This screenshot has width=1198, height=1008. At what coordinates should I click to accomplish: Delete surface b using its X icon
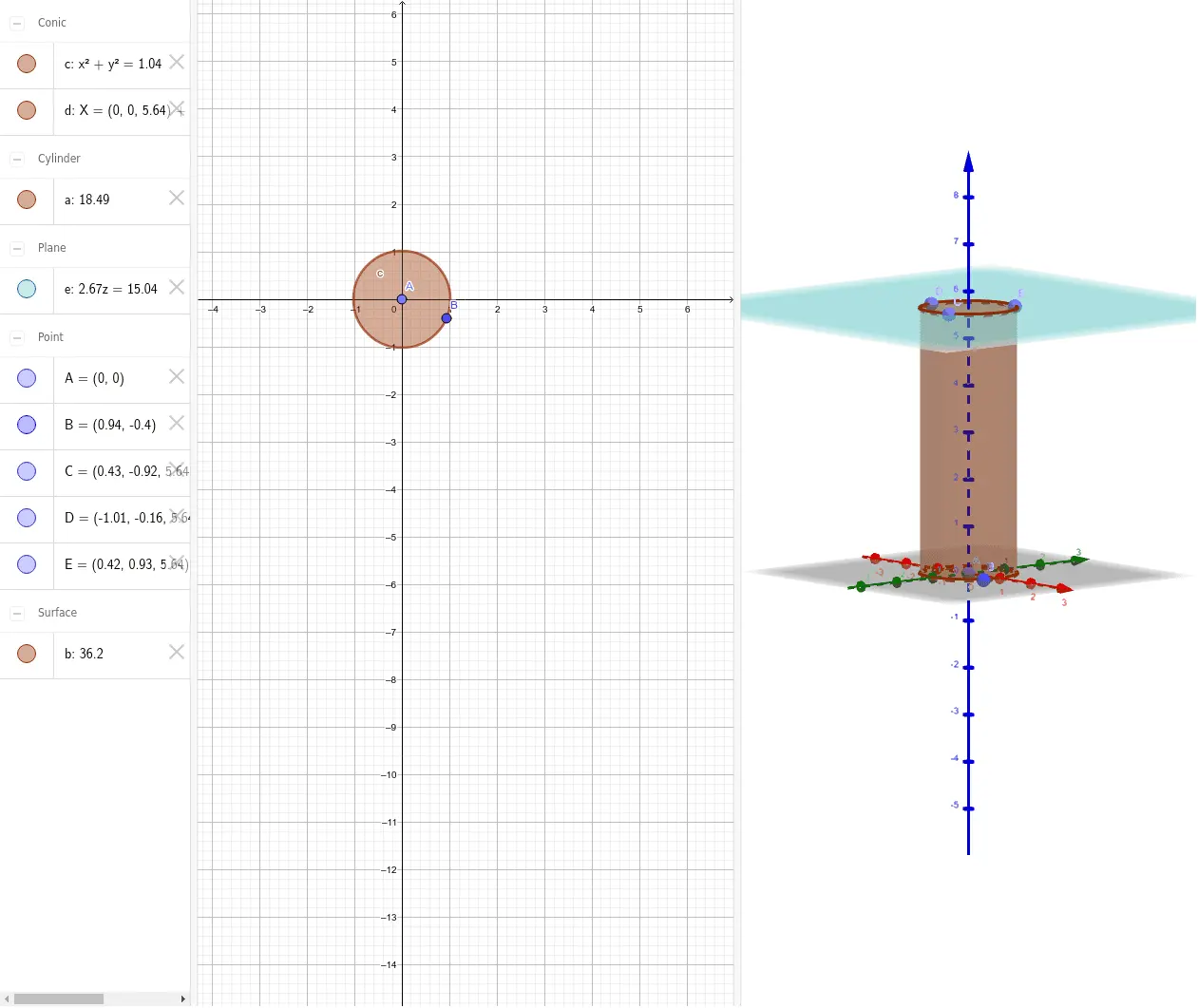coord(177,652)
